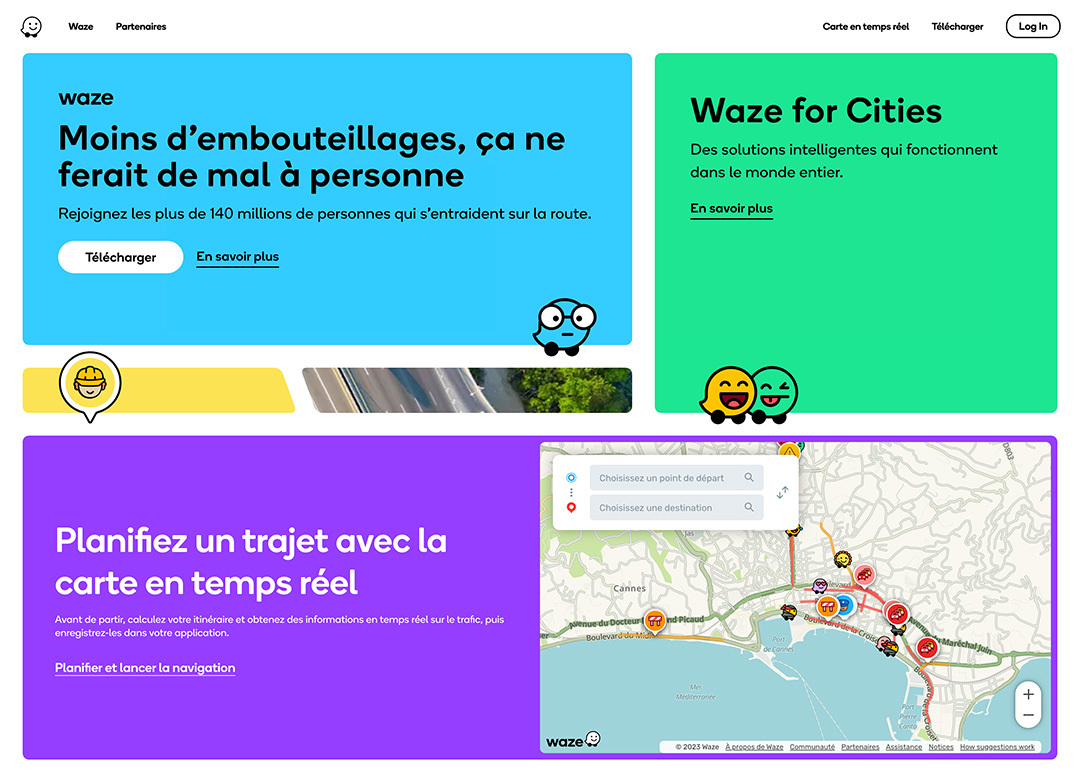Click the traffic jam marker on Maréchal Juin
This screenshot has width=1080, height=781.
pos(927,648)
